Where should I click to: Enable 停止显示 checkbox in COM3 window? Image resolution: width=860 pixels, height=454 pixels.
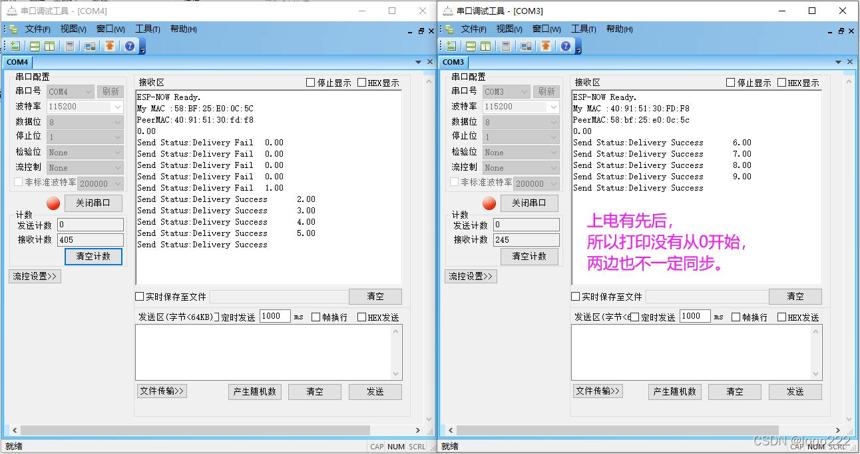pos(730,82)
